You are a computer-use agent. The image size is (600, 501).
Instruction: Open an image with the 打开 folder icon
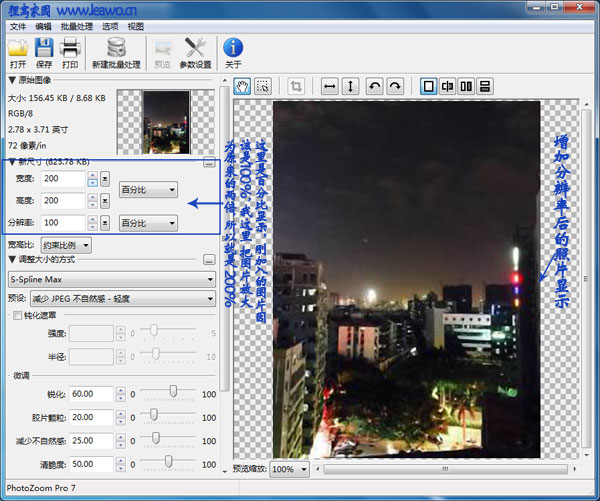[x=18, y=53]
